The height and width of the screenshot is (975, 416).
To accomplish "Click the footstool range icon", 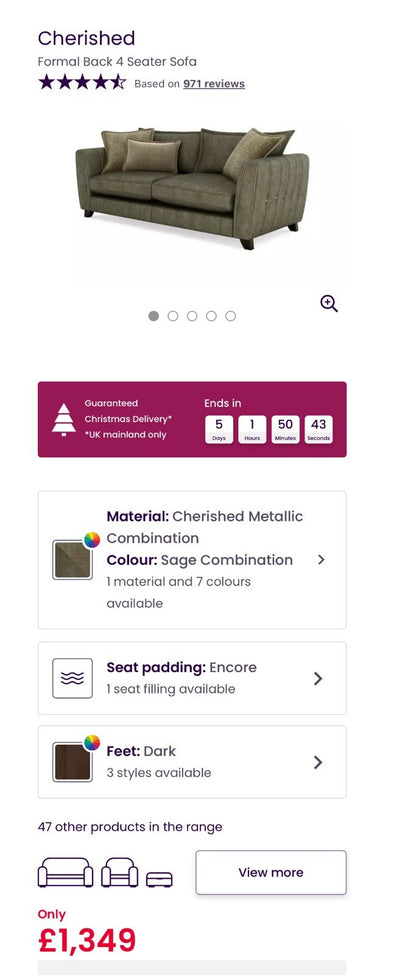I will [x=159, y=879].
